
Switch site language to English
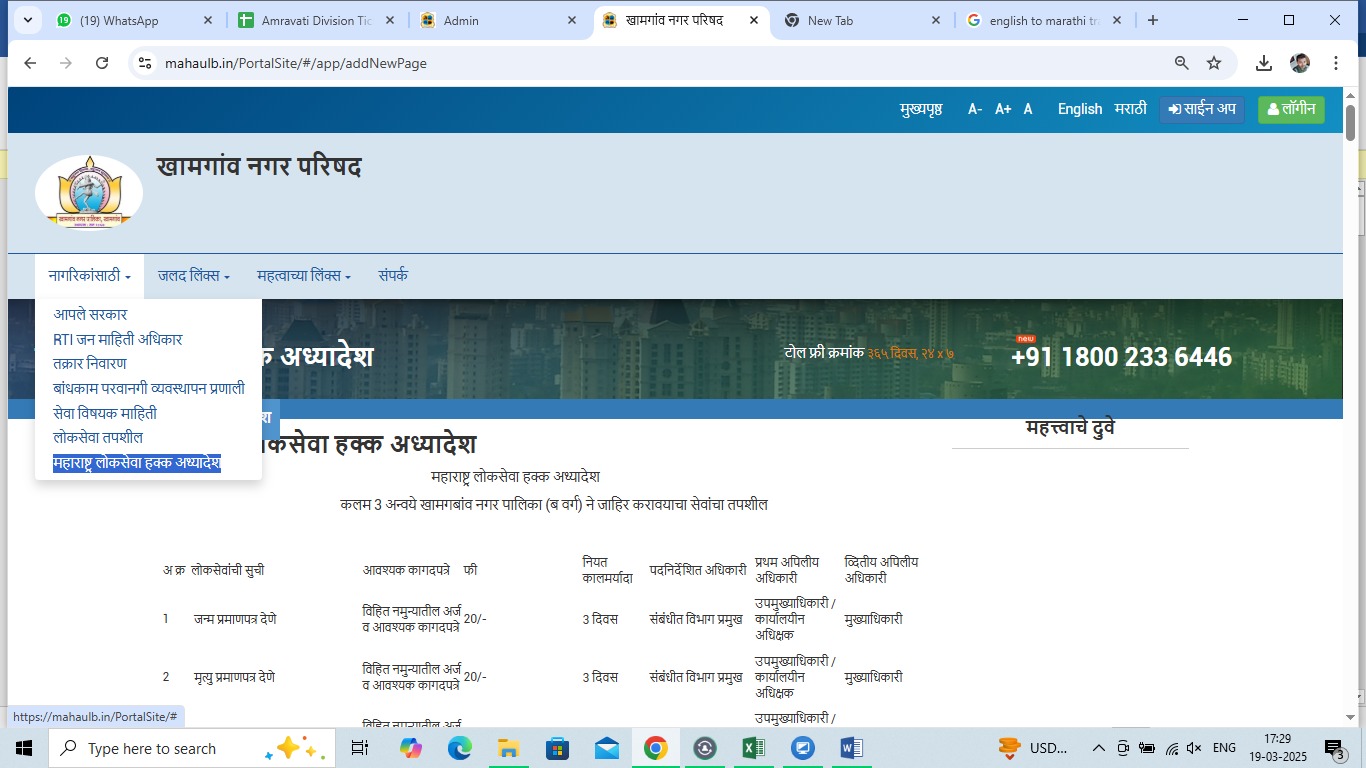pos(1080,109)
